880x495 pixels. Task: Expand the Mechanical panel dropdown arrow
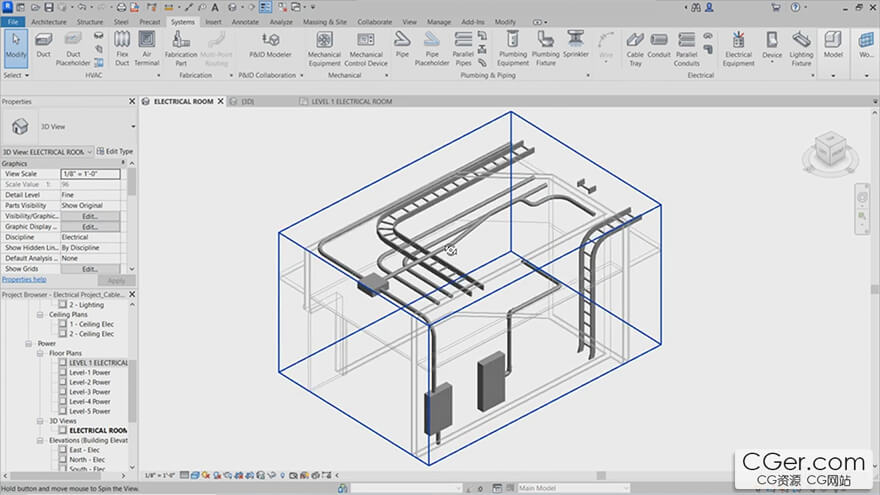tap(387, 75)
